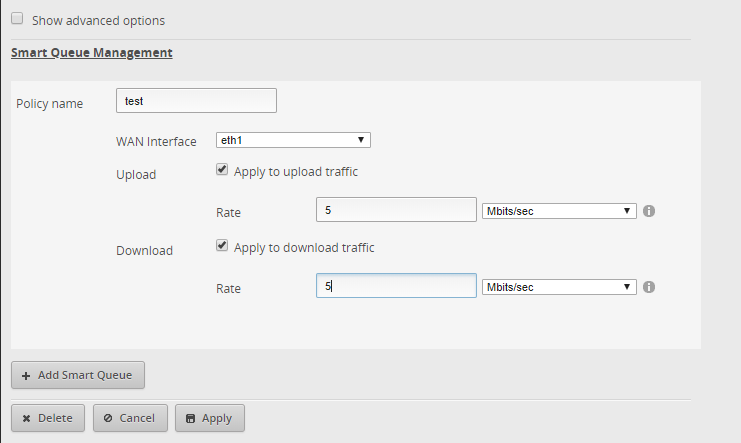
Task: Enable the Show advanced options checkbox
Action: click(17, 19)
